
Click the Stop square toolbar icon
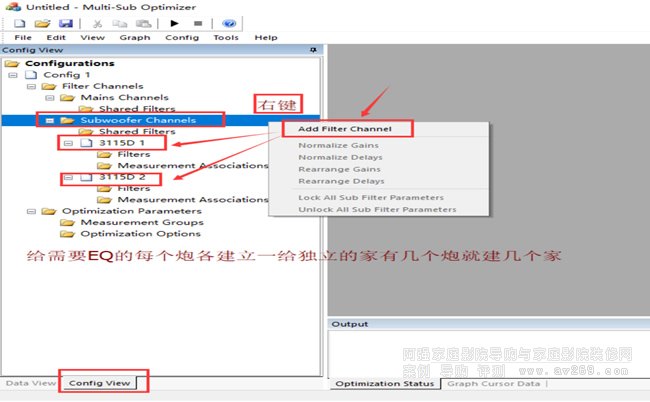[199, 23]
